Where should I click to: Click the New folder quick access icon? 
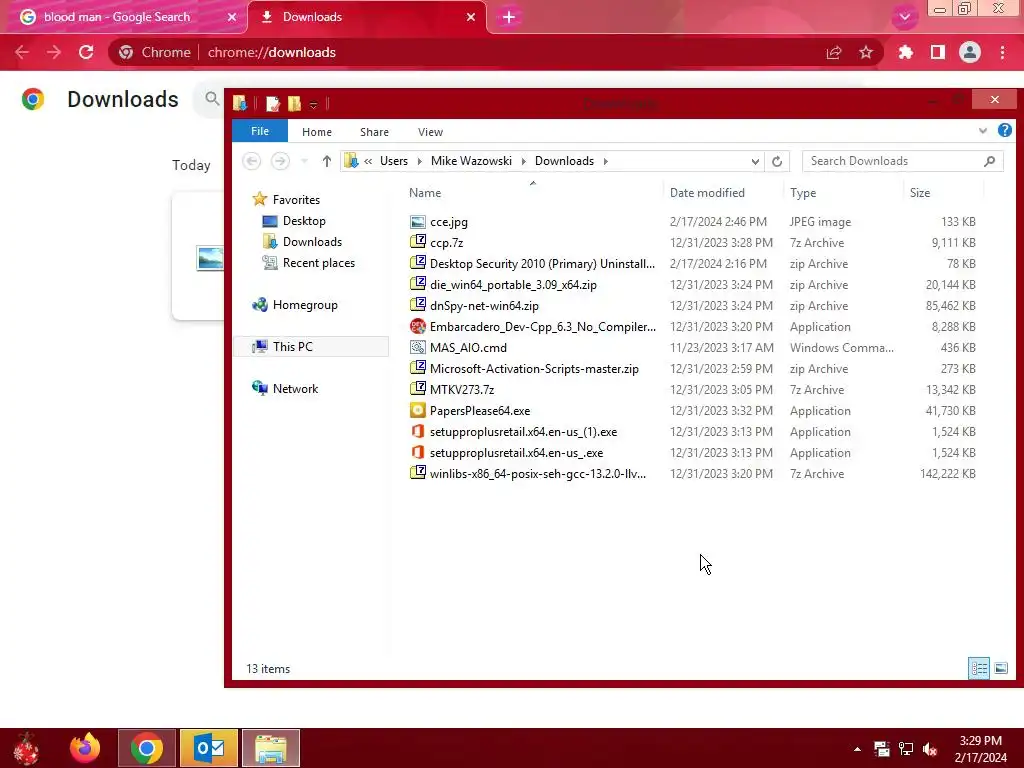[x=295, y=103]
